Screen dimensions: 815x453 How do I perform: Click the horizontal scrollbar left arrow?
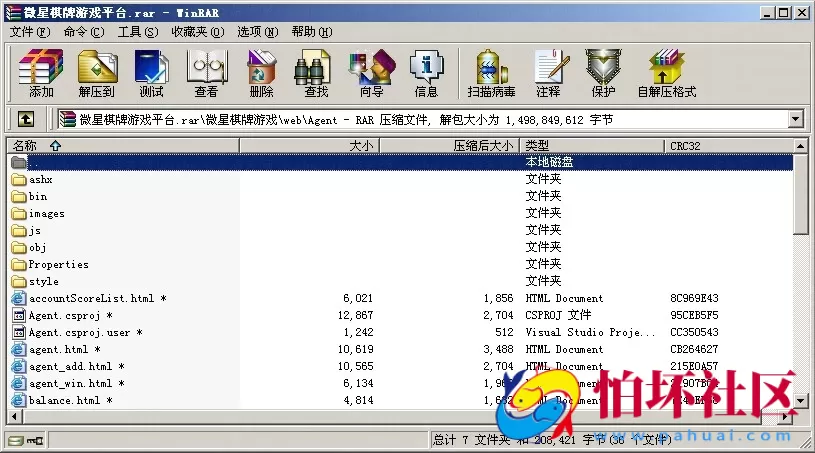(15, 417)
